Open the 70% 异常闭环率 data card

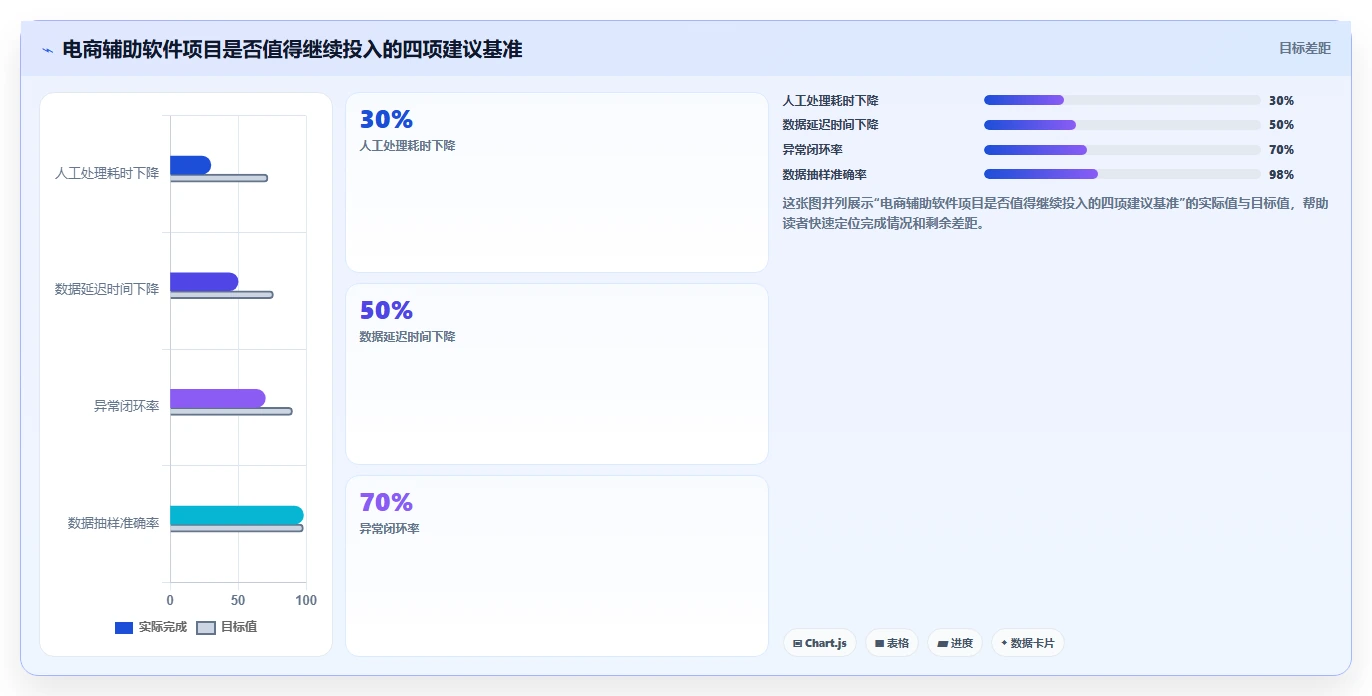point(557,566)
